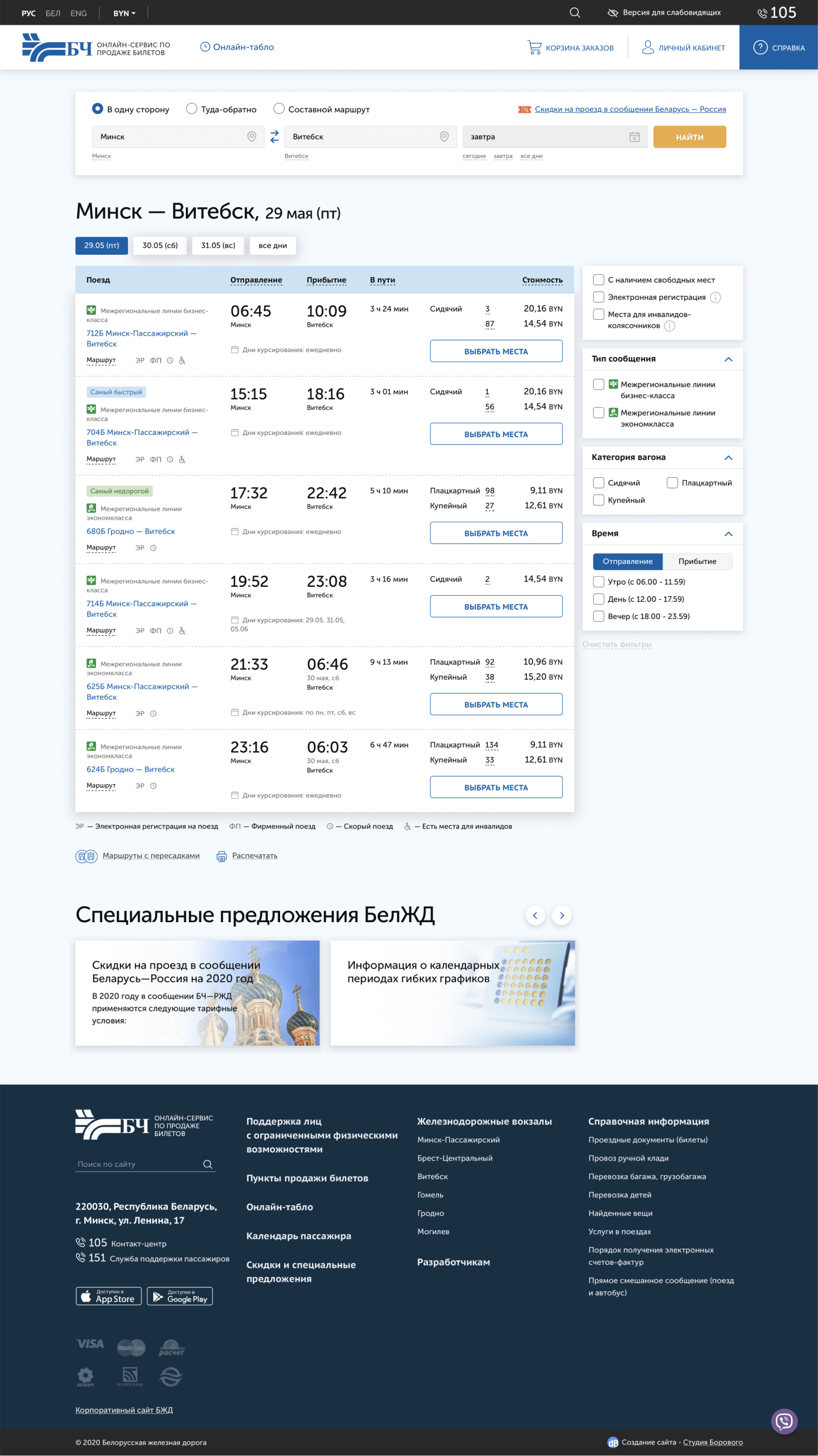
Task: Check business-class interregional lines checkbox
Action: 598,385
